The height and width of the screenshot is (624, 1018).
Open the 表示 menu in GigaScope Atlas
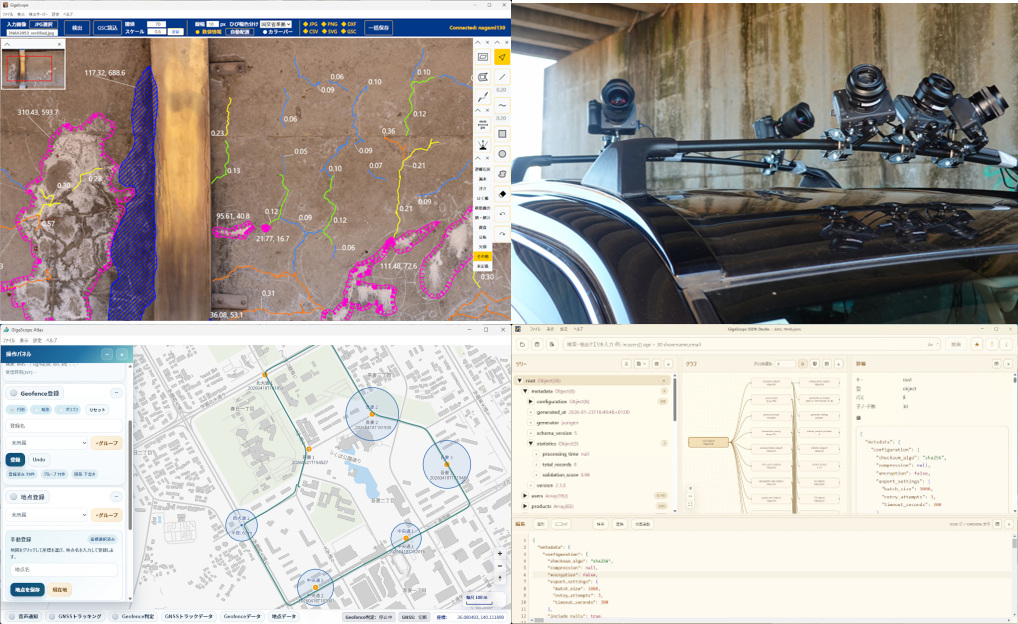tap(23, 340)
